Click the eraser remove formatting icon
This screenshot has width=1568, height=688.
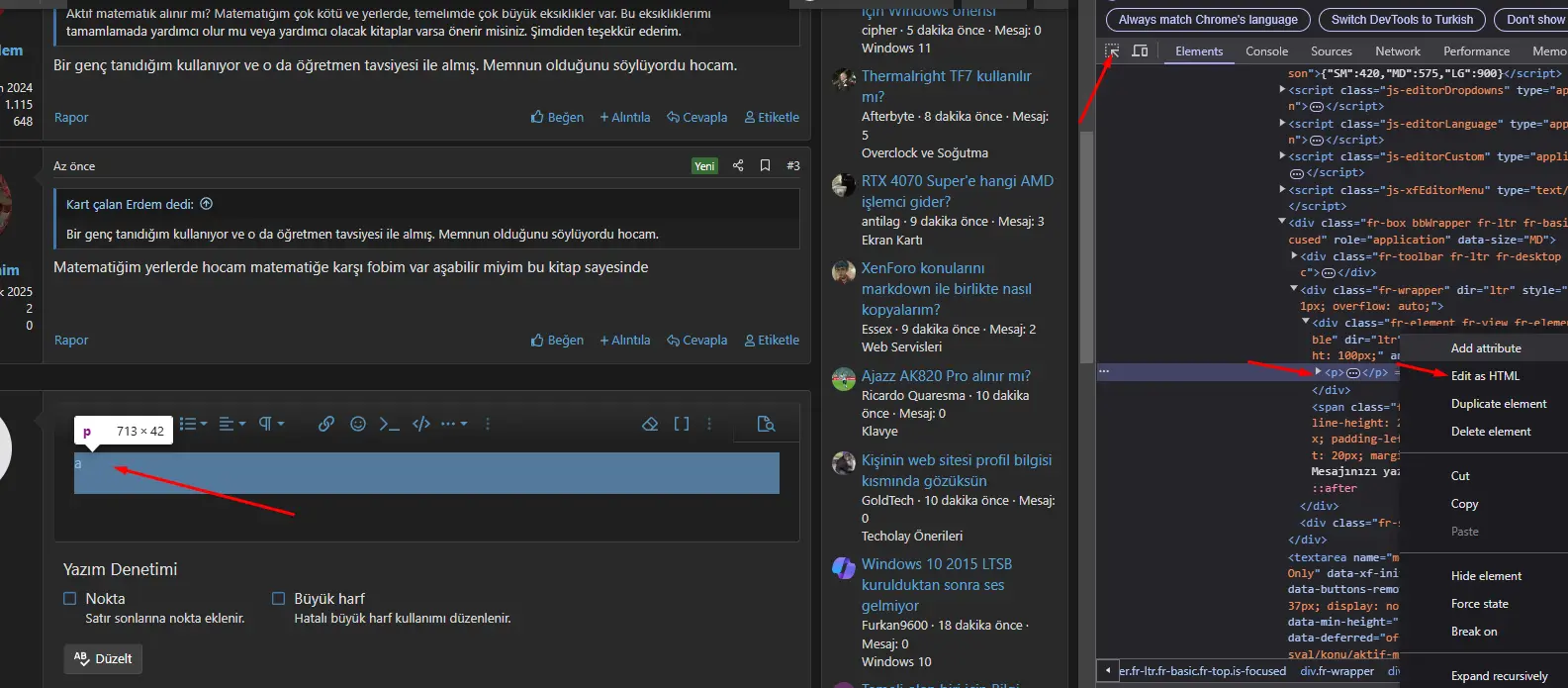pos(650,424)
